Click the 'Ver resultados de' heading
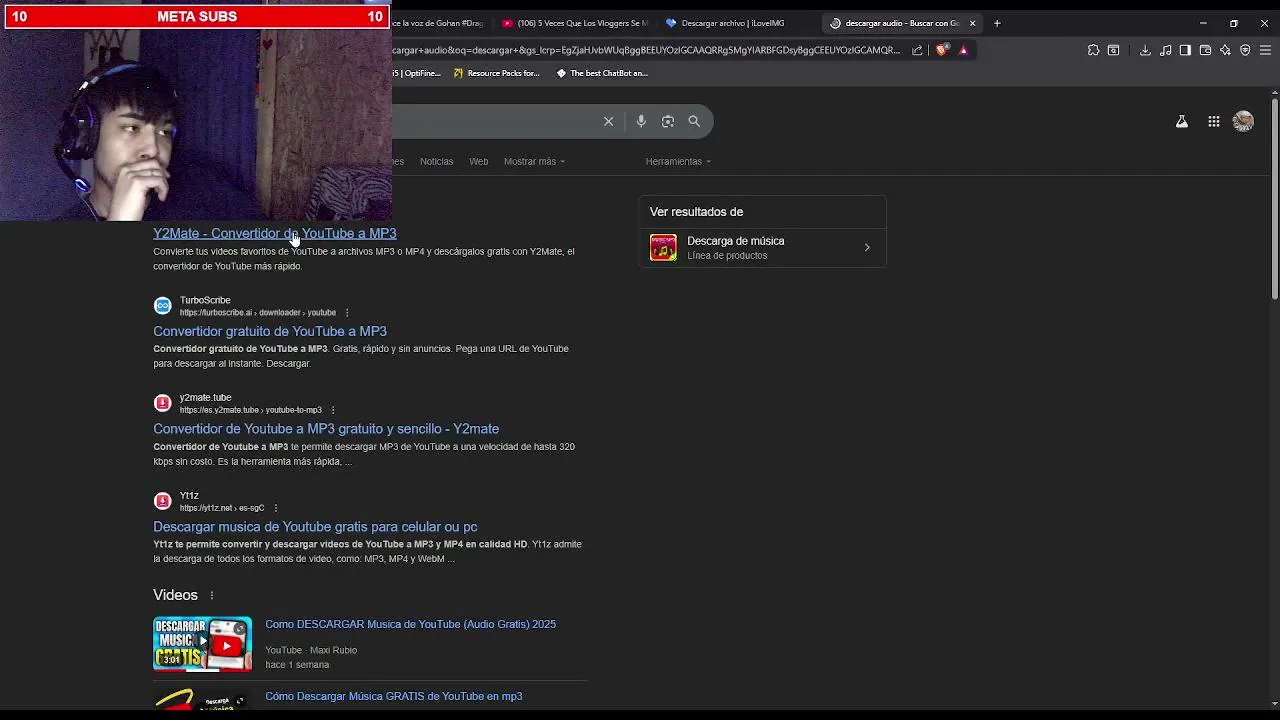 (696, 212)
